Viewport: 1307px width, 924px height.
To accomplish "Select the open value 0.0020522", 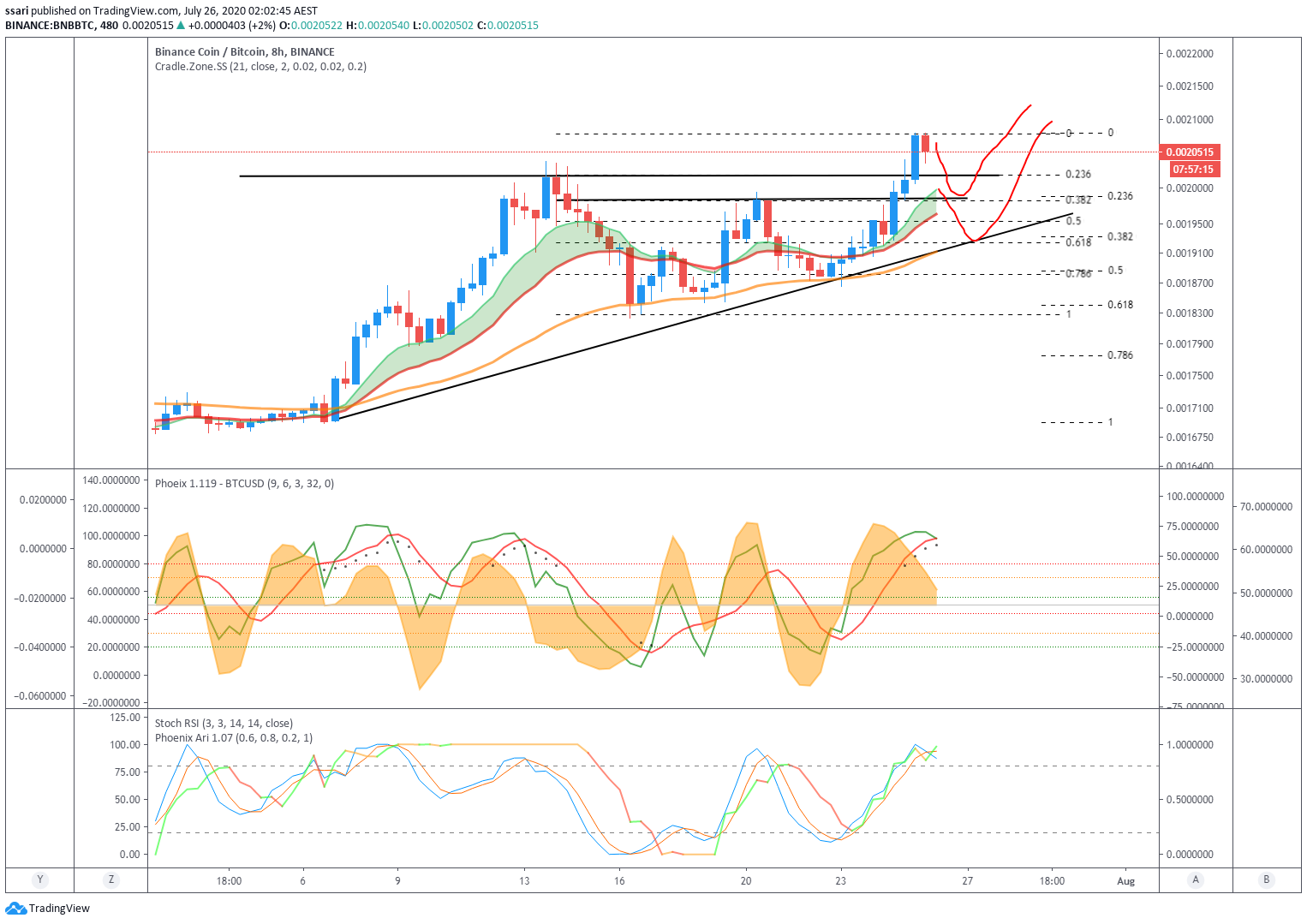I will 317,26.
